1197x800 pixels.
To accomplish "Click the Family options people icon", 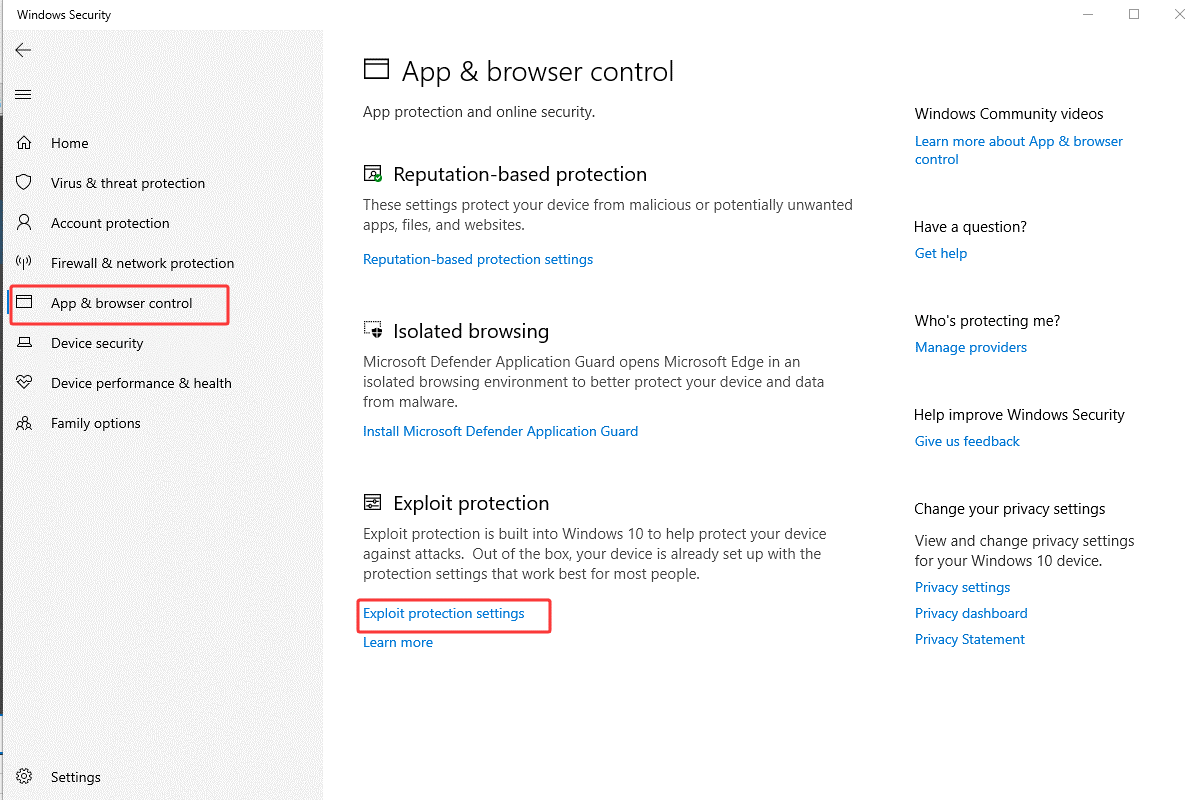I will [x=24, y=423].
